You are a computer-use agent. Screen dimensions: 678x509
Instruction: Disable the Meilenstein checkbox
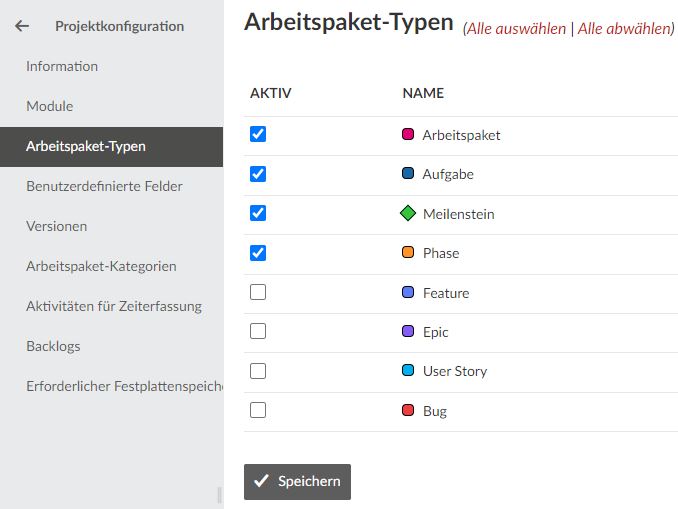(258, 213)
